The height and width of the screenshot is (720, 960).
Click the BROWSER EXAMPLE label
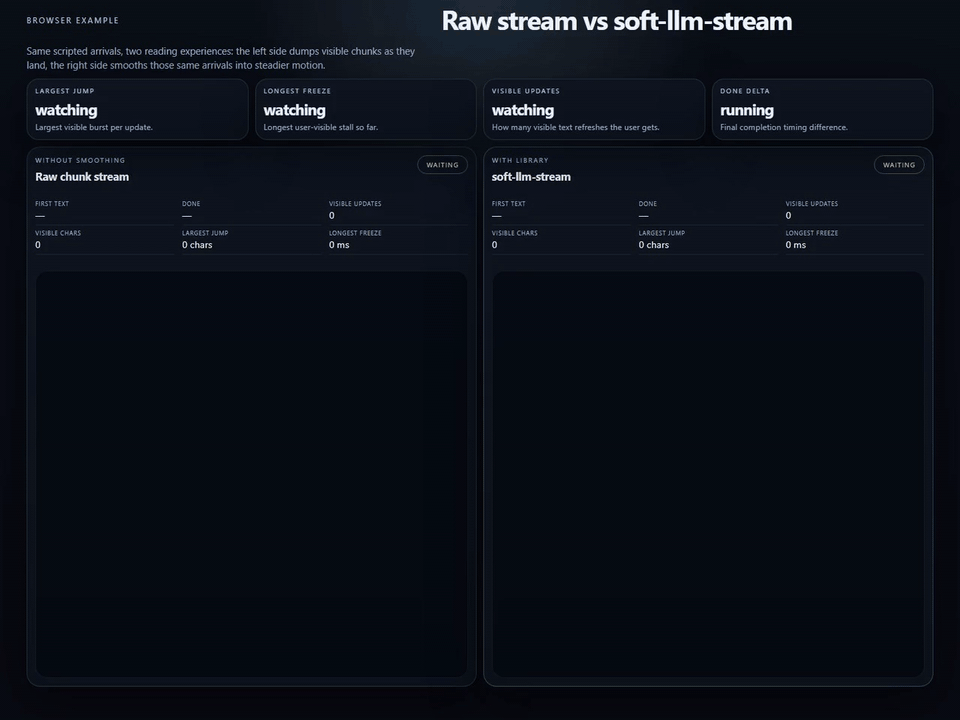pyautogui.click(x=73, y=20)
